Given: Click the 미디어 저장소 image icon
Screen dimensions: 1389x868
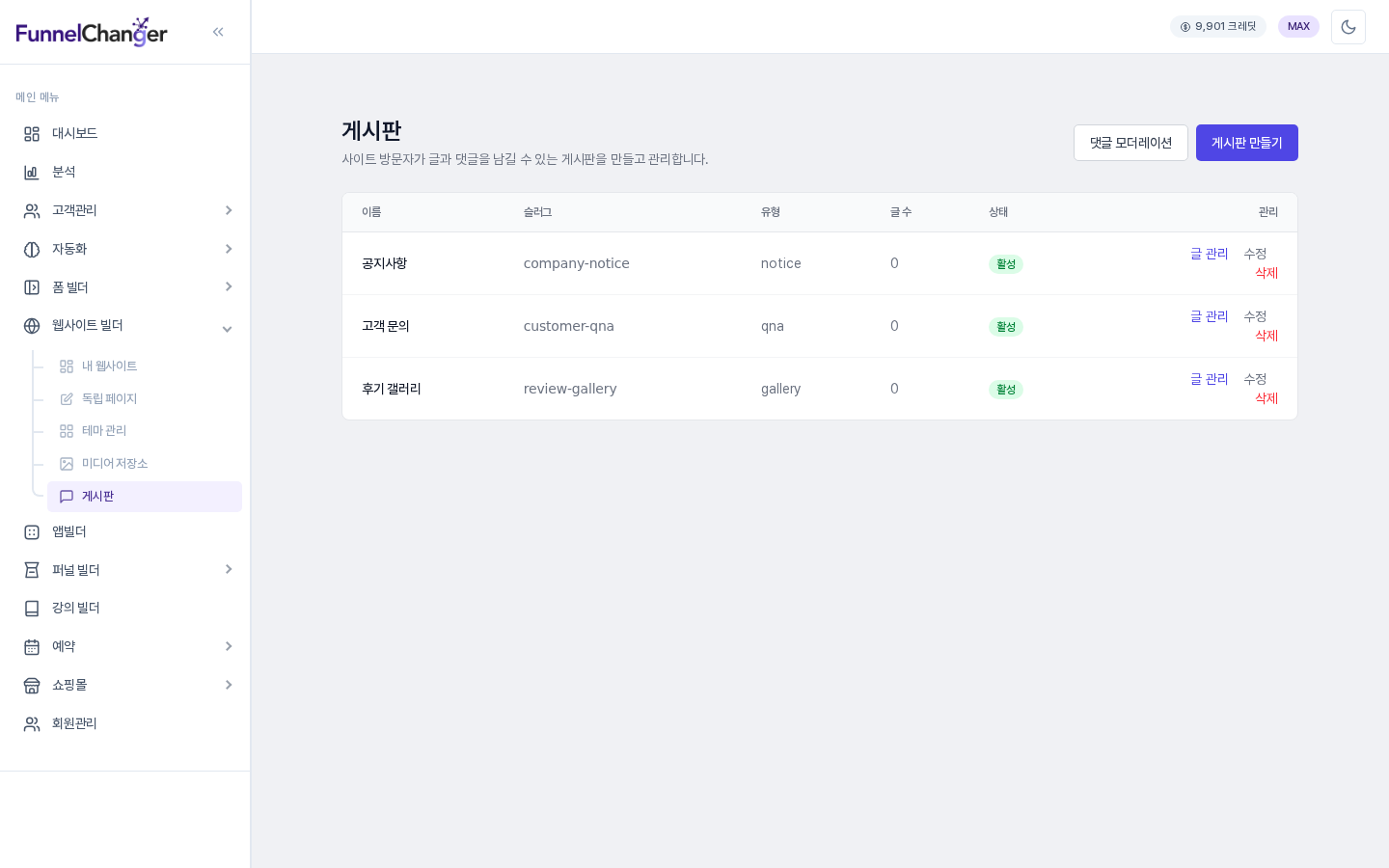Looking at the screenshot, I should click(x=67, y=464).
